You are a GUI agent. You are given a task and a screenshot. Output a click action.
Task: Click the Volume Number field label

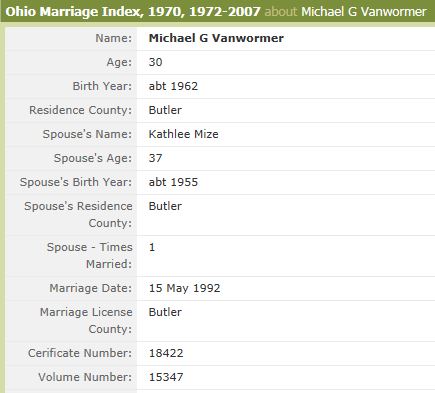[85, 377]
